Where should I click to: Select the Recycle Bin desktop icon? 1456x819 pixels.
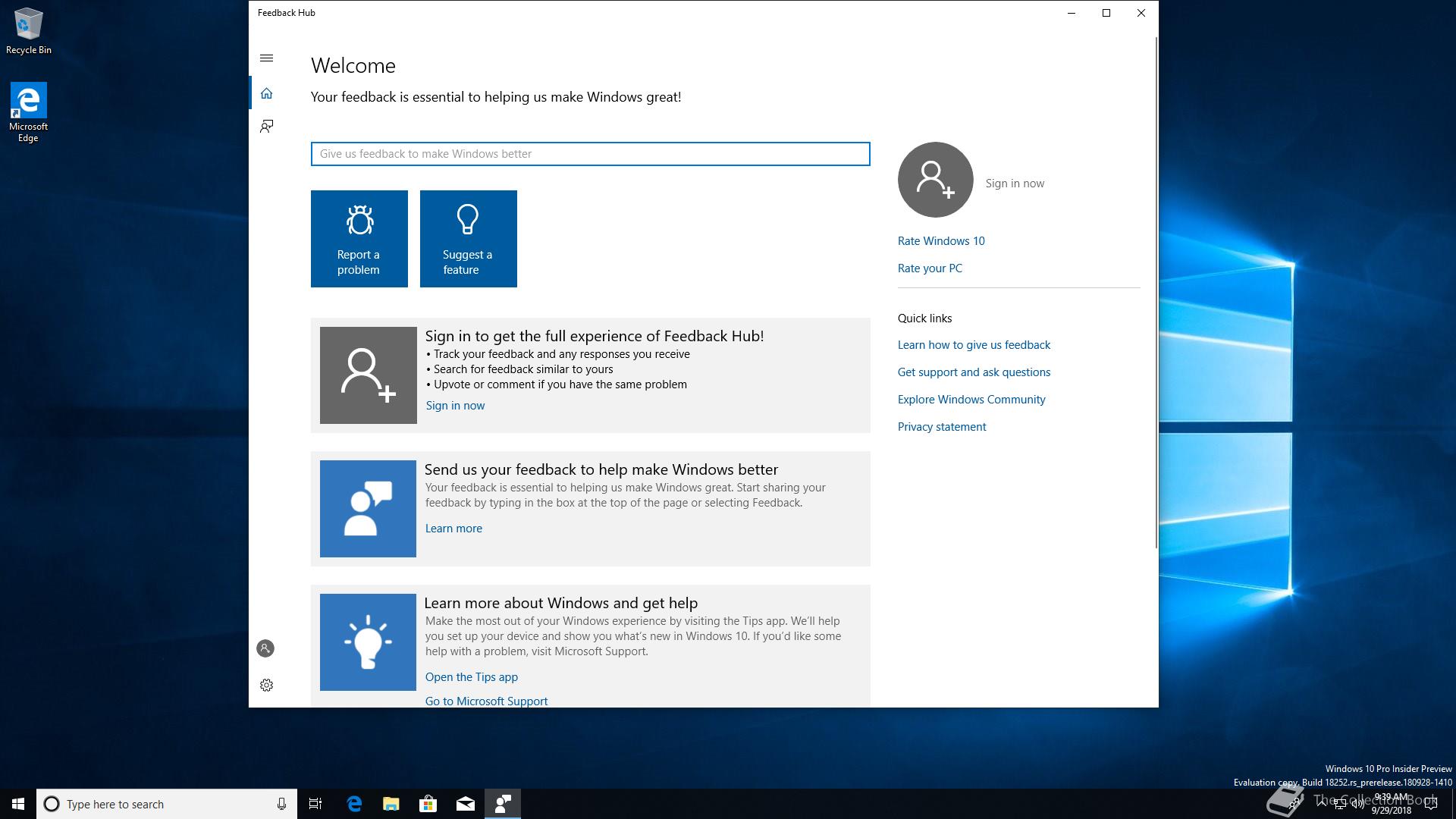(x=29, y=31)
